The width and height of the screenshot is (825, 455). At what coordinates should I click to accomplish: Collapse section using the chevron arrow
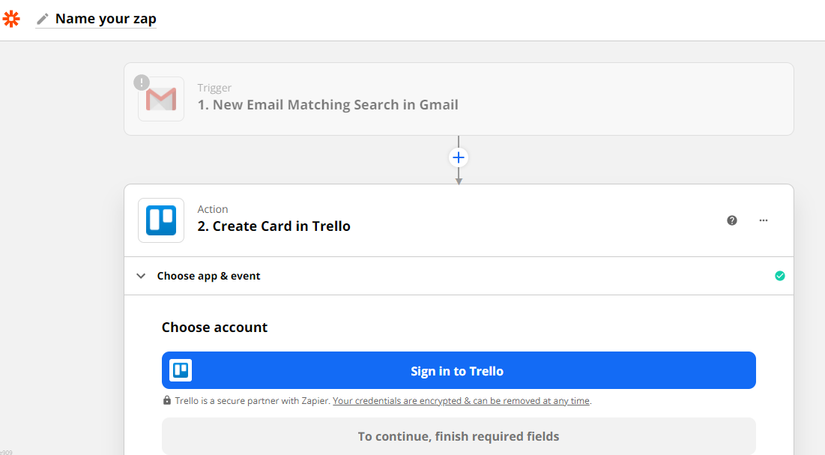pos(141,276)
